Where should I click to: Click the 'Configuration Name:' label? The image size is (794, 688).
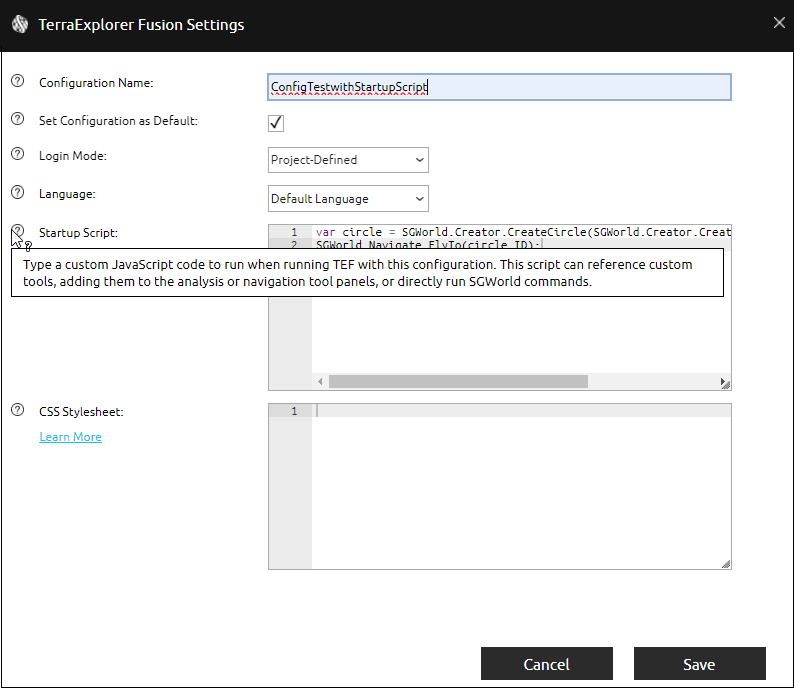[96, 83]
